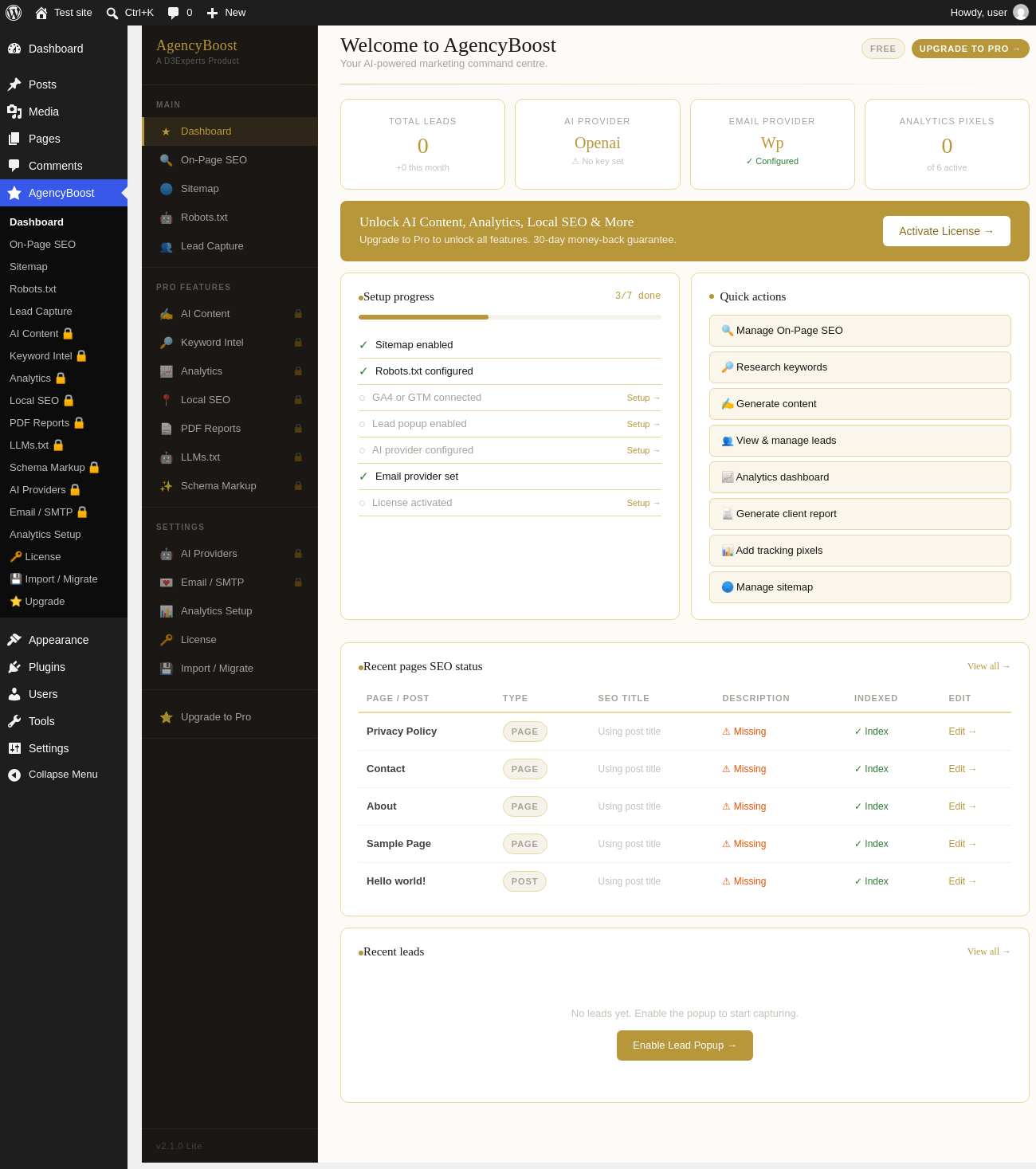
Task: Click the lock icon beside AI Content
Action: 298,314
